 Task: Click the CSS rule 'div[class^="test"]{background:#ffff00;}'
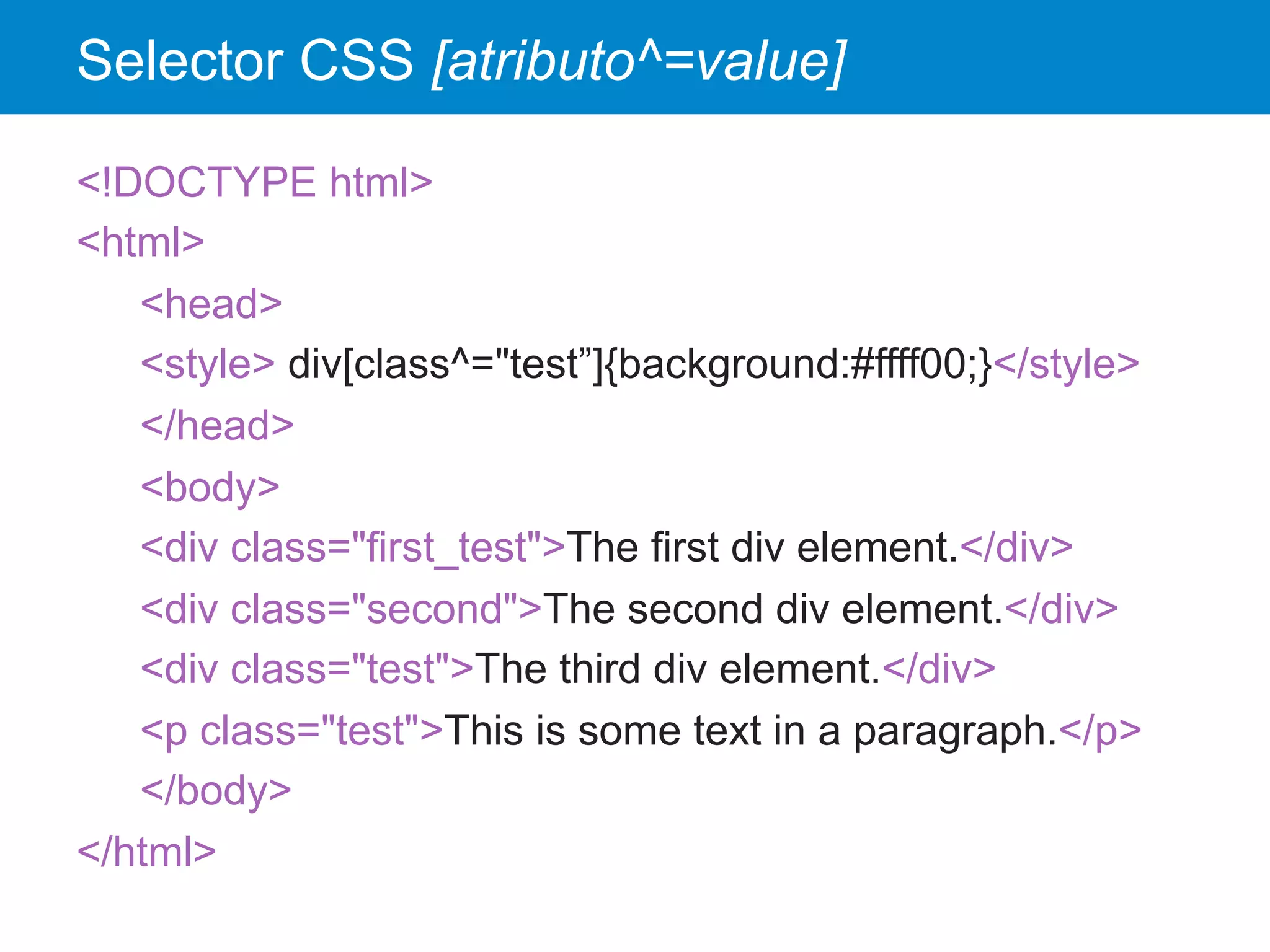pyautogui.click(x=641, y=364)
